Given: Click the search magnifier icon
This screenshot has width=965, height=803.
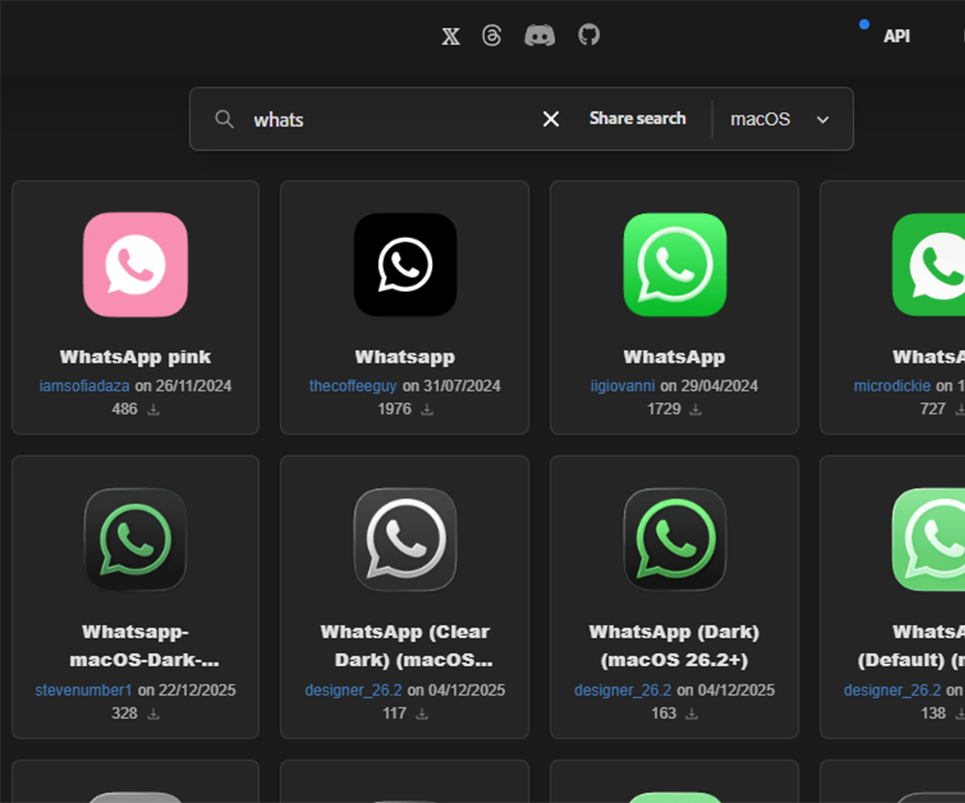Looking at the screenshot, I should pos(224,118).
